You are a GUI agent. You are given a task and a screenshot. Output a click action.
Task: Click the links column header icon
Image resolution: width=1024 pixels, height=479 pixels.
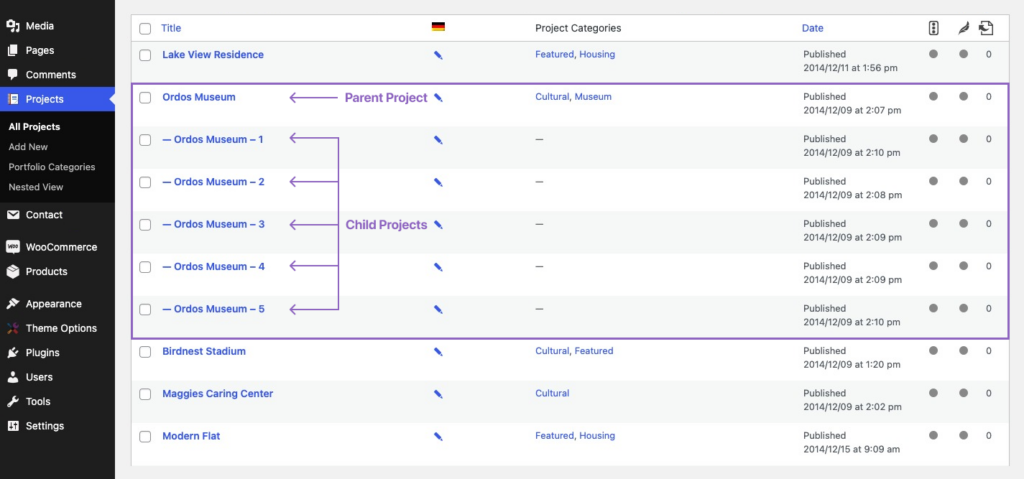pos(987,28)
